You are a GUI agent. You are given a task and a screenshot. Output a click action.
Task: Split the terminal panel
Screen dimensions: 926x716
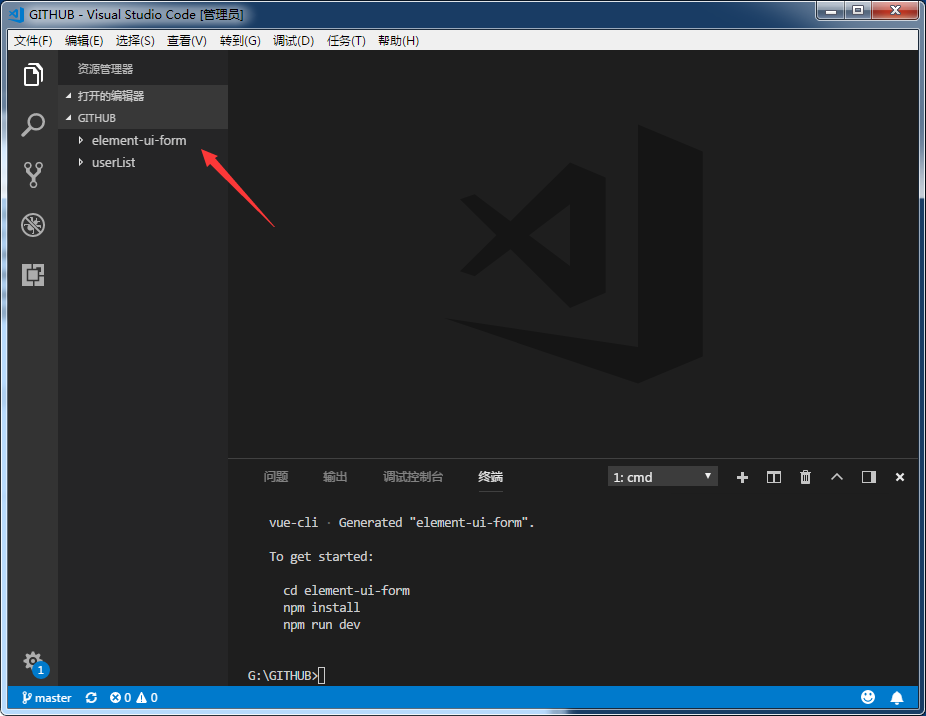774,477
